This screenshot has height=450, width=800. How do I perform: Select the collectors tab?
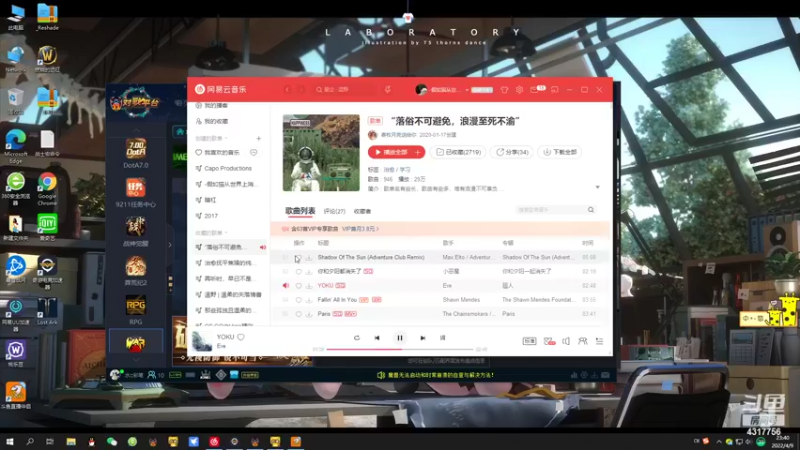pyautogui.click(x=362, y=211)
